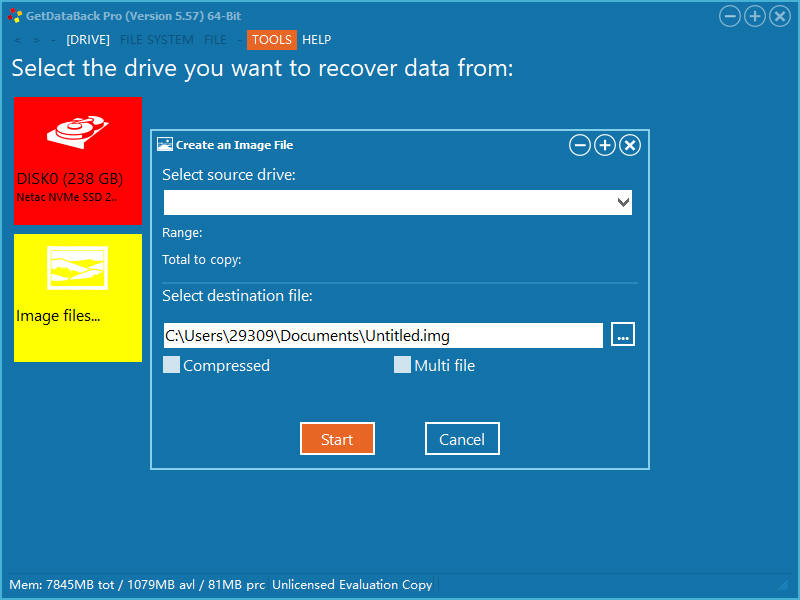Click the Create an Image File dialog icon
The height and width of the screenshot is (600, 800).
[x=165, y=145]
